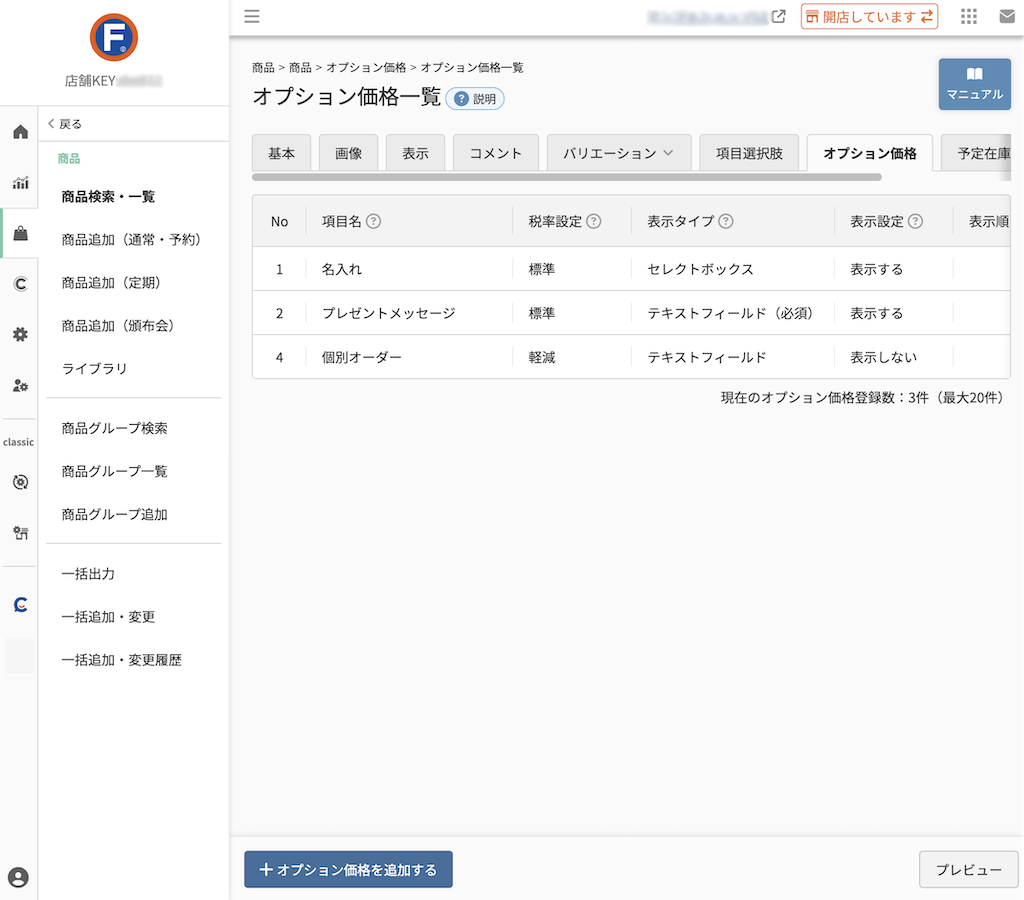1024x900 pixels.
Task: Open the apps grid icon
Action: point(968,16)
